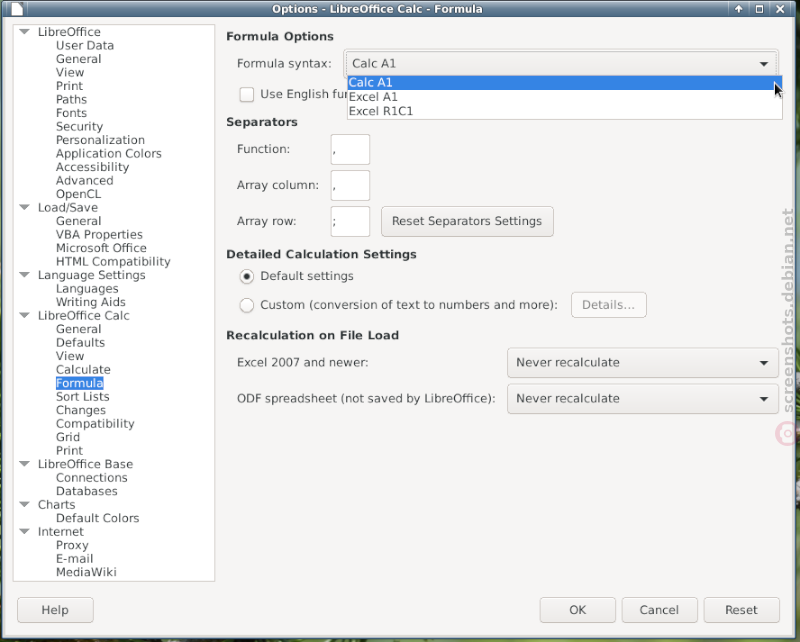Collapse the LibreOffice tree node
This screenshot has width=800, height=642.
(x=24, y=32)
